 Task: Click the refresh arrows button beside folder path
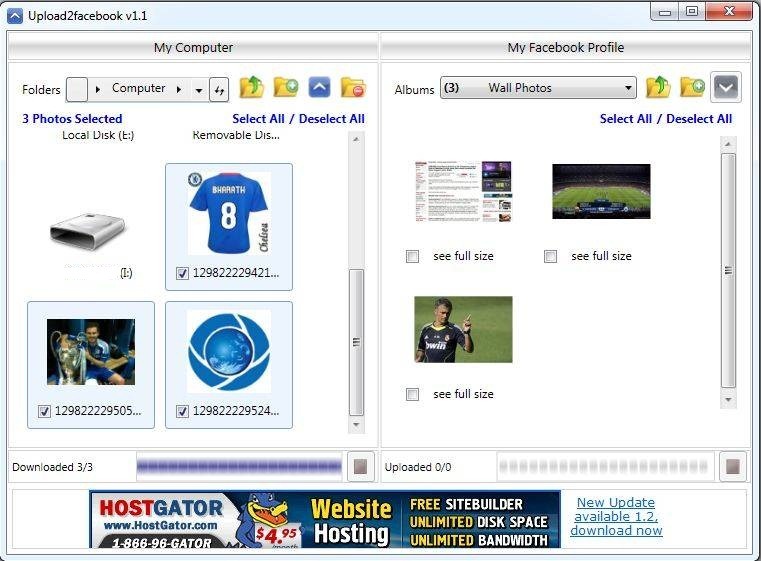click(219, 90)
